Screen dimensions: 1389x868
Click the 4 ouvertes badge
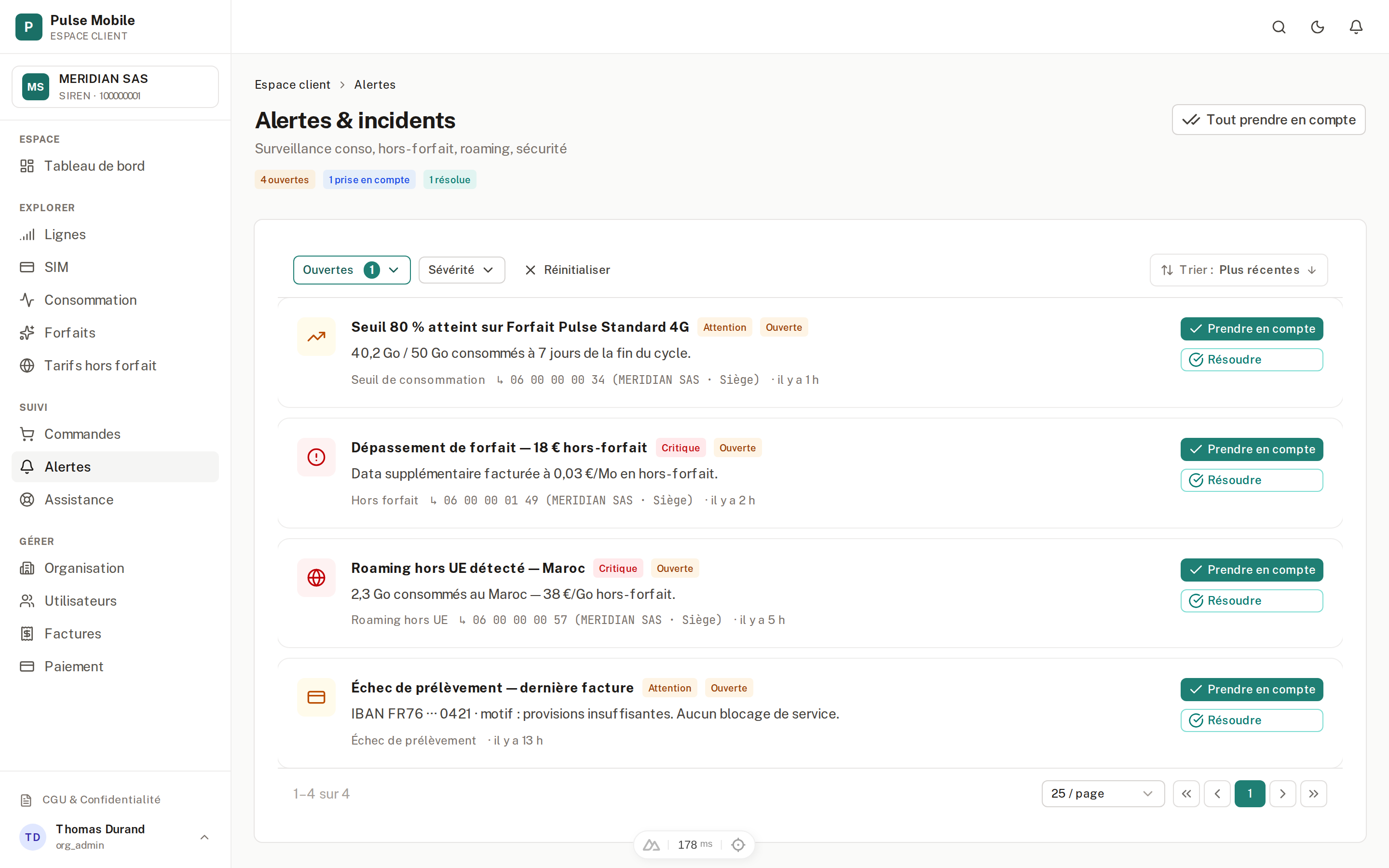tap(285, 180)
